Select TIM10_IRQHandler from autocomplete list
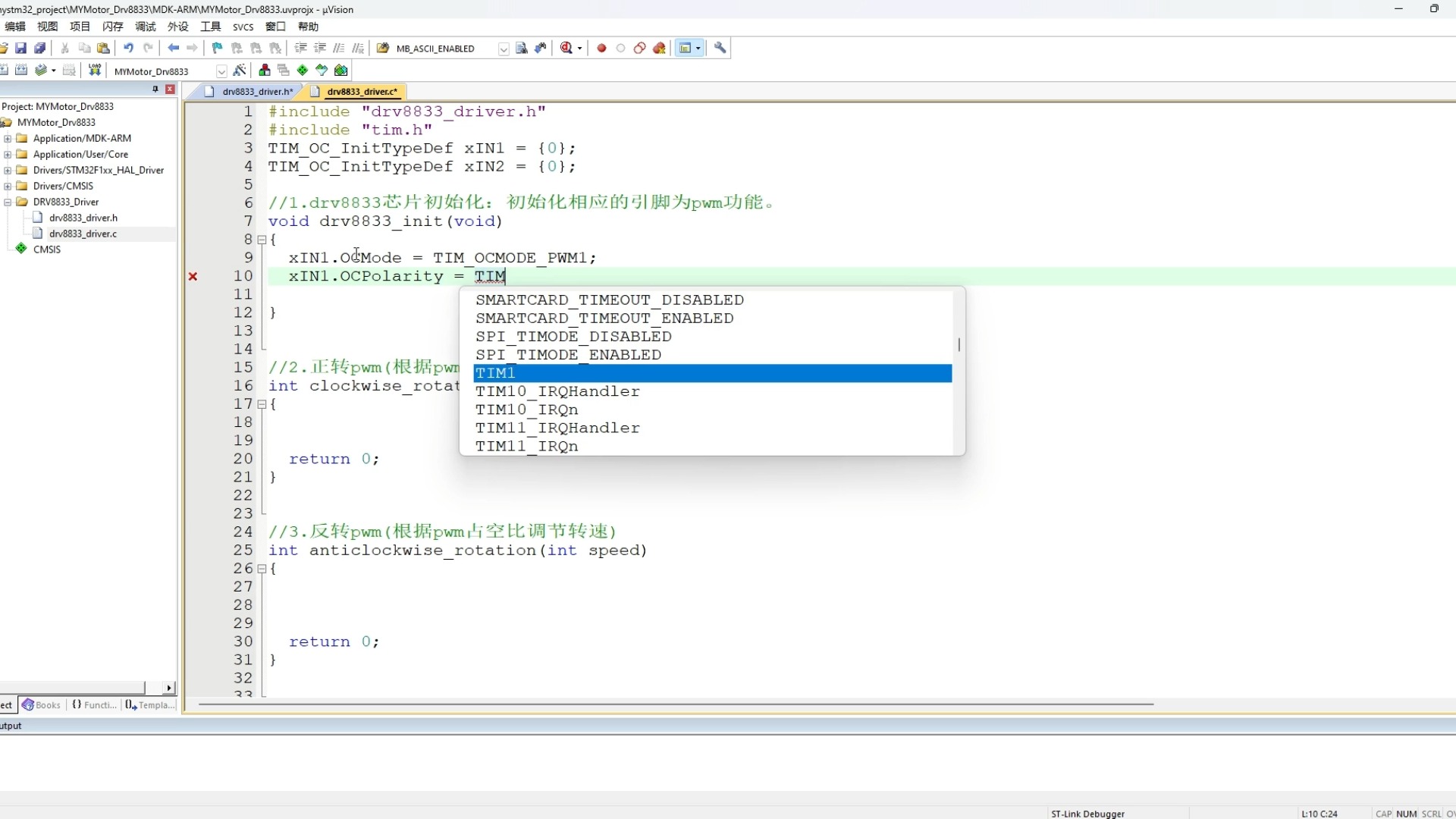 (557, 391)
